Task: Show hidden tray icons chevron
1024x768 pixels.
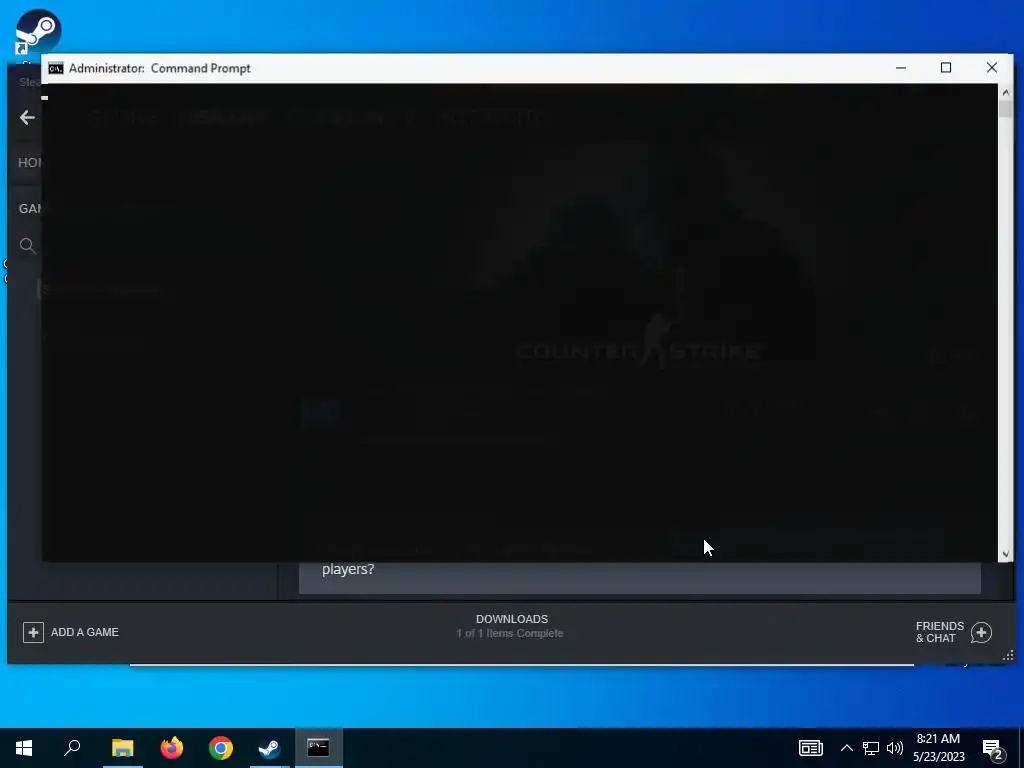Action: 846,748
